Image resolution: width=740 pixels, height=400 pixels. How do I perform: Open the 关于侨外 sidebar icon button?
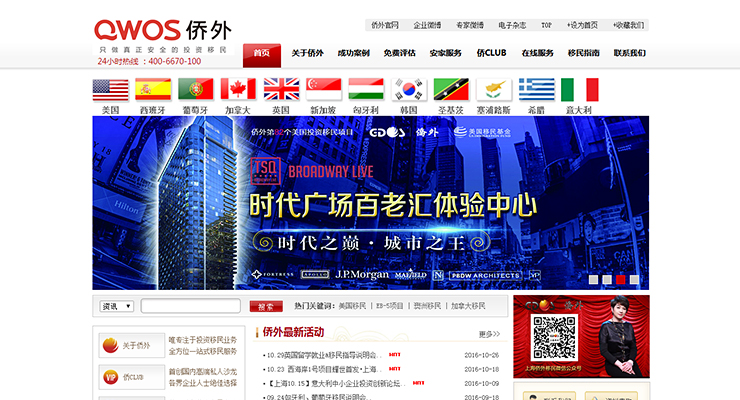pyautogui.click(x=132, y=345)
